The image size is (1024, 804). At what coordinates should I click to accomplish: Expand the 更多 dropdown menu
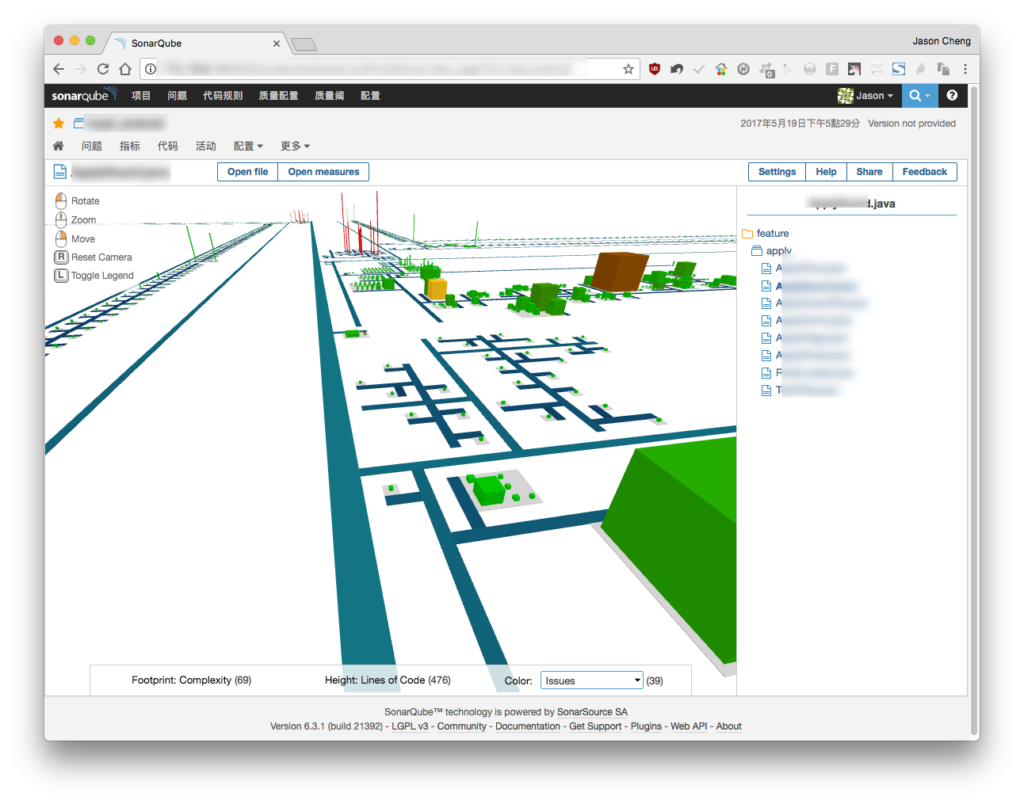295,146
